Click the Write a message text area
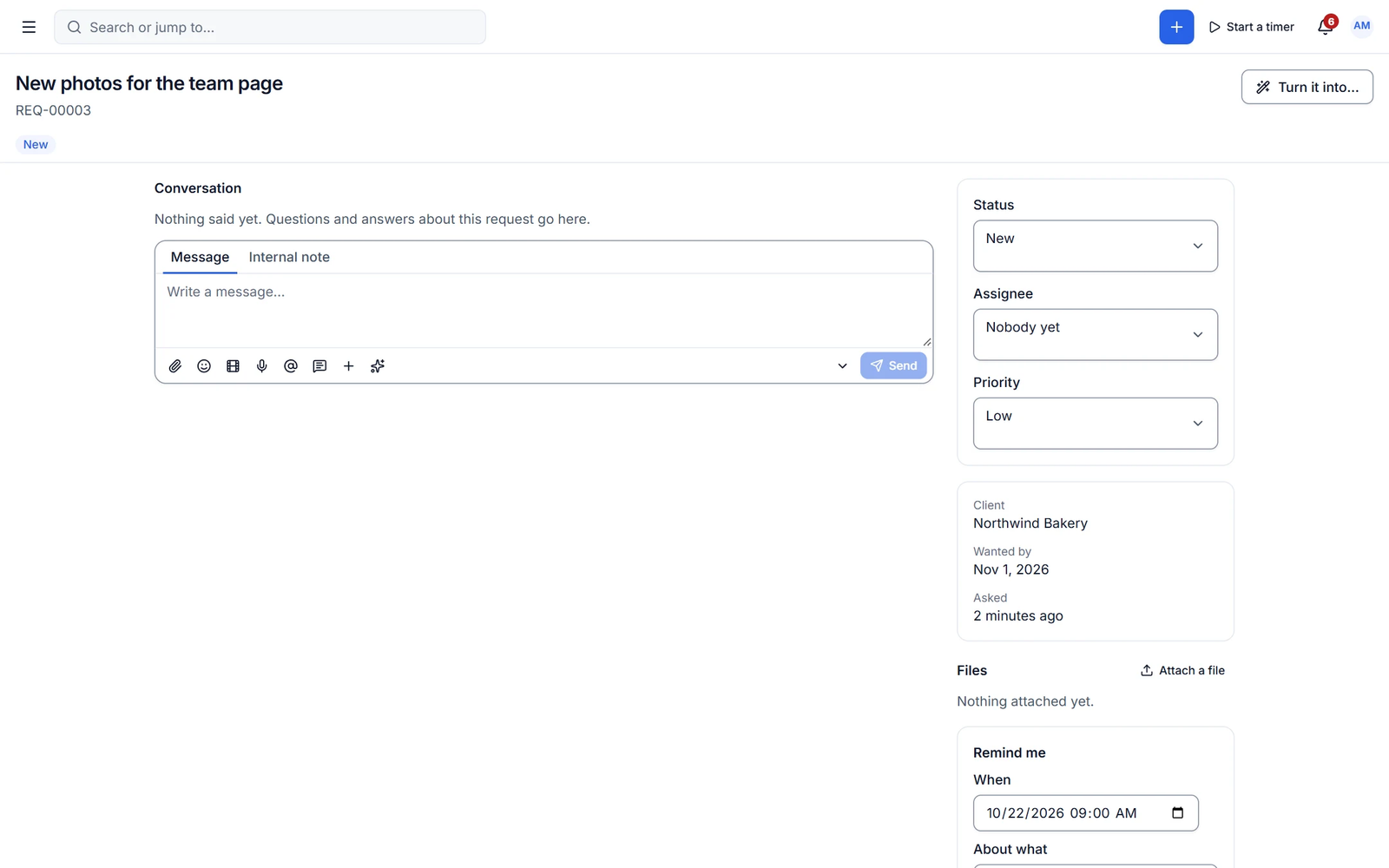 pyautogui.click(x=543, y=311)
